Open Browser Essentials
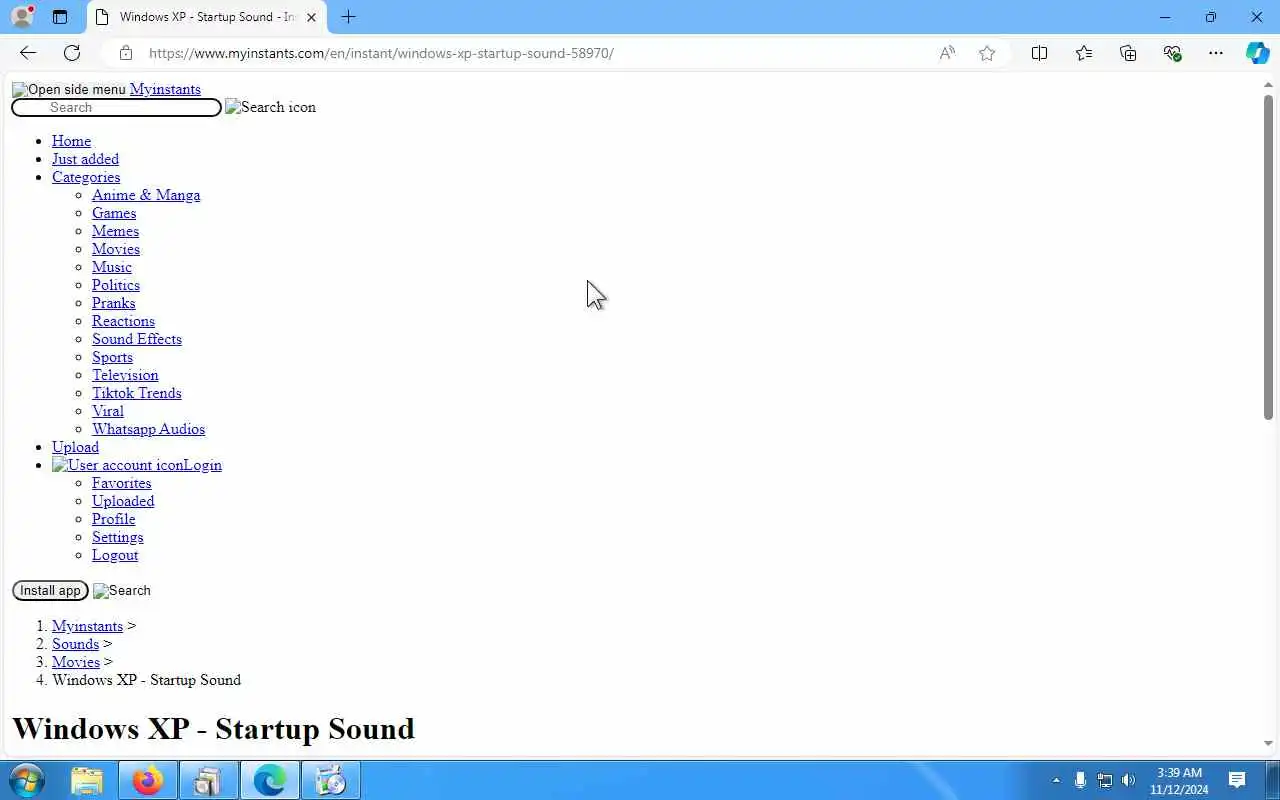This screenshot has height=800, width=1280. 1172,53
